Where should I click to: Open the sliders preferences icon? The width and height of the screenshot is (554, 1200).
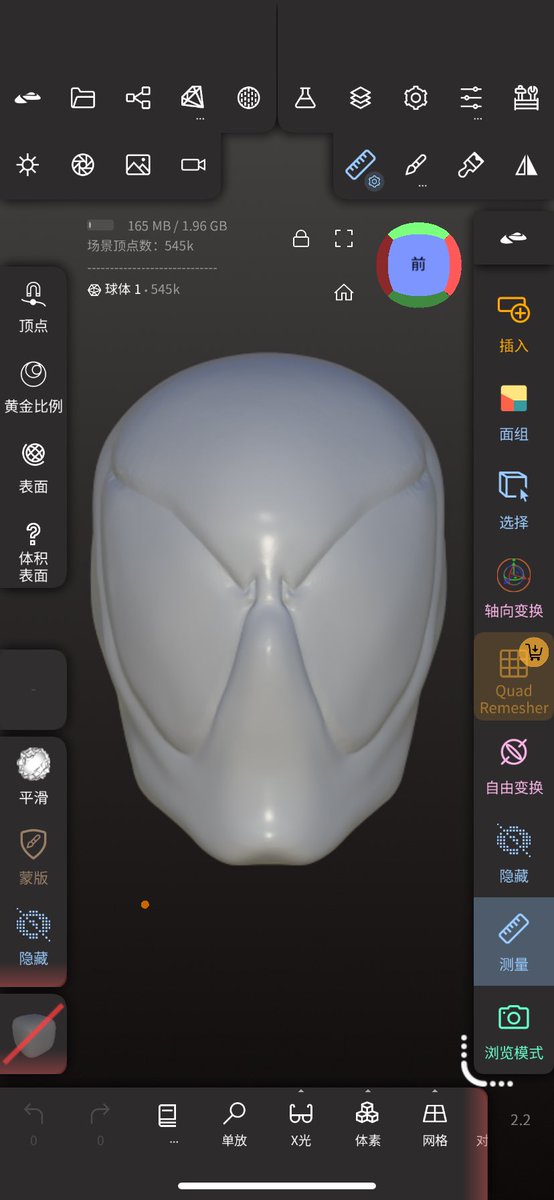(471, 98)
